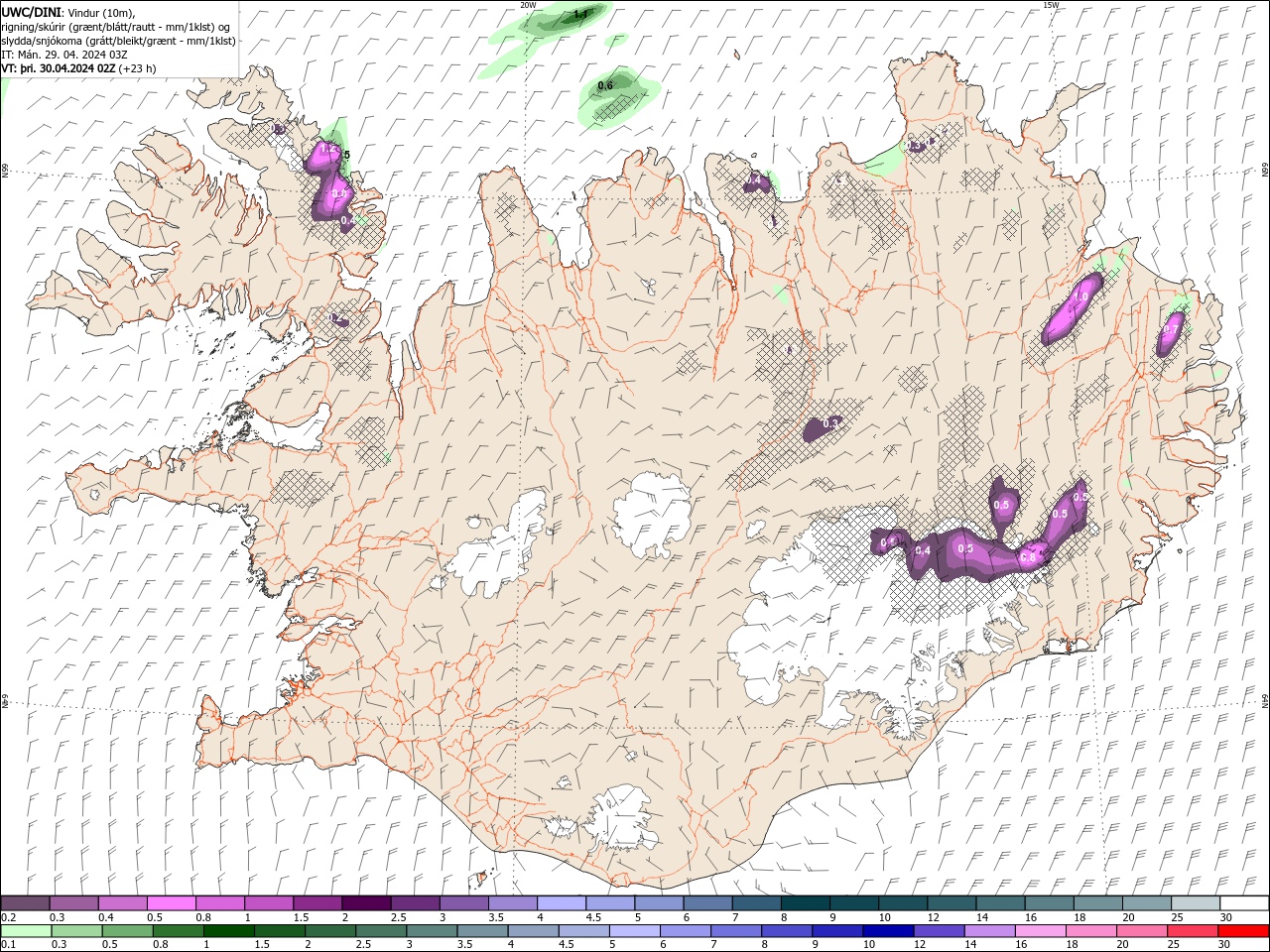
Task: Pick the bottom-row pink swatch between 18 and 20
Action: (1091, 931)
